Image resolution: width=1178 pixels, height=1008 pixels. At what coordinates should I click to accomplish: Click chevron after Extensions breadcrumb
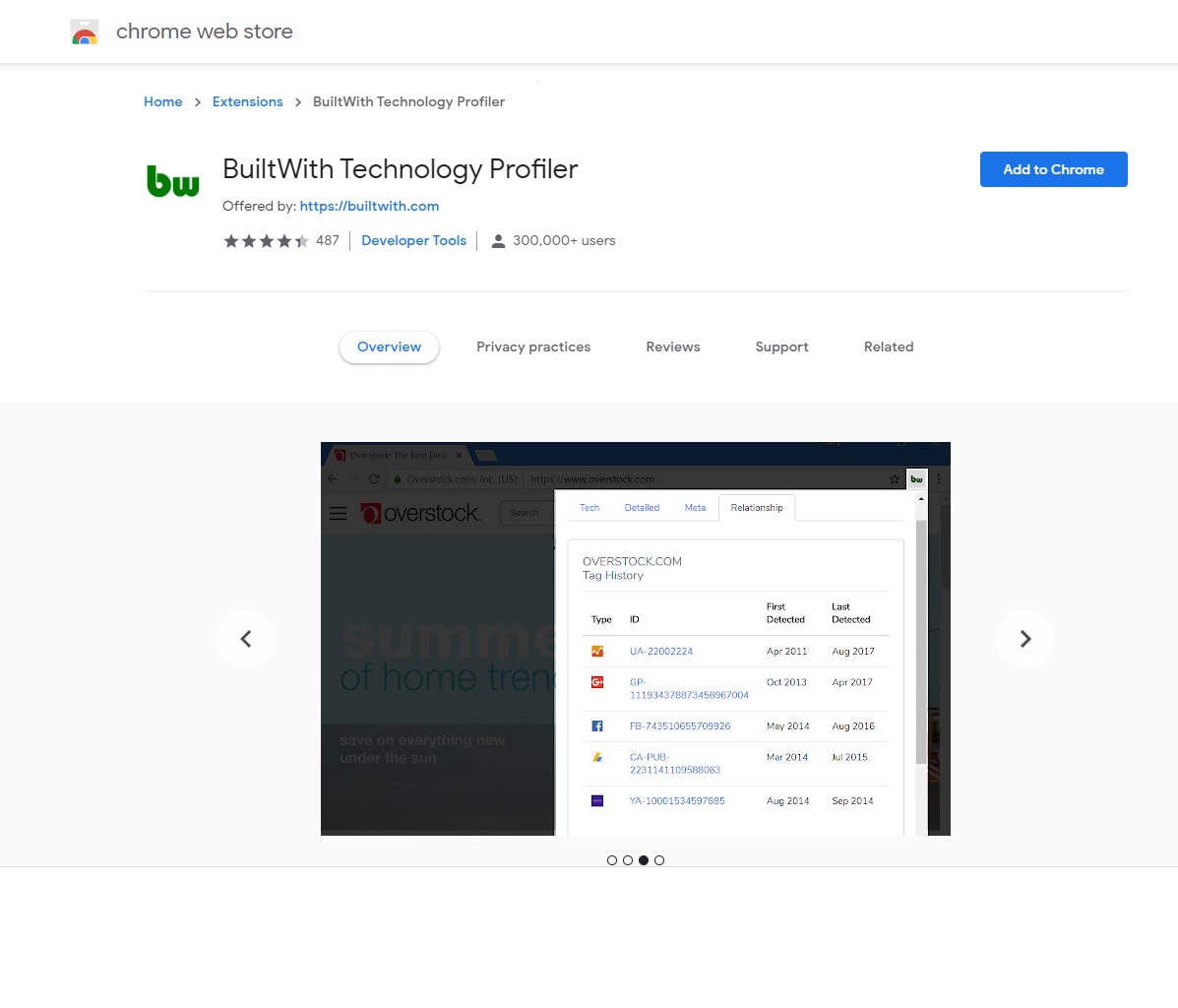click(x=297, y=102)
